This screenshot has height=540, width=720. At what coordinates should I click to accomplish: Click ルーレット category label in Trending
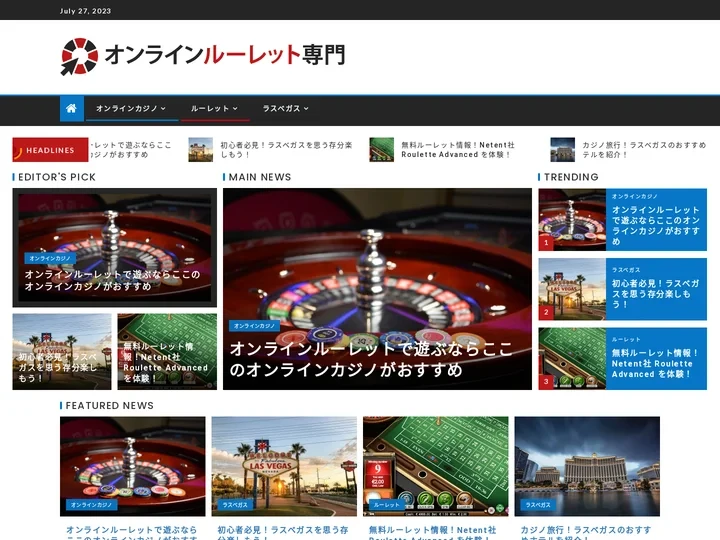point(626,339)
